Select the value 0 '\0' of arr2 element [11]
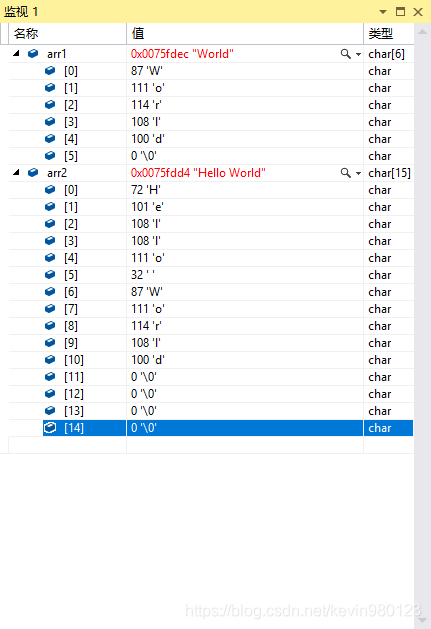Viewport: 431px width, 629px height. point(144,377)
